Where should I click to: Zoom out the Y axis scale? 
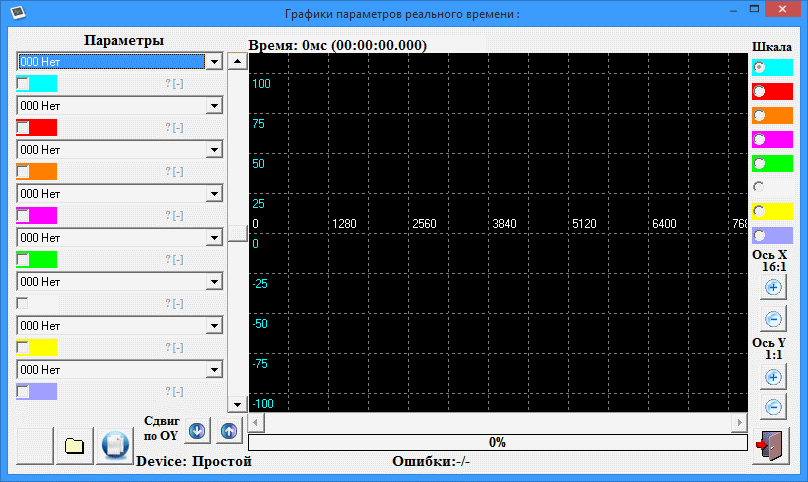click(x=772, y=407)
